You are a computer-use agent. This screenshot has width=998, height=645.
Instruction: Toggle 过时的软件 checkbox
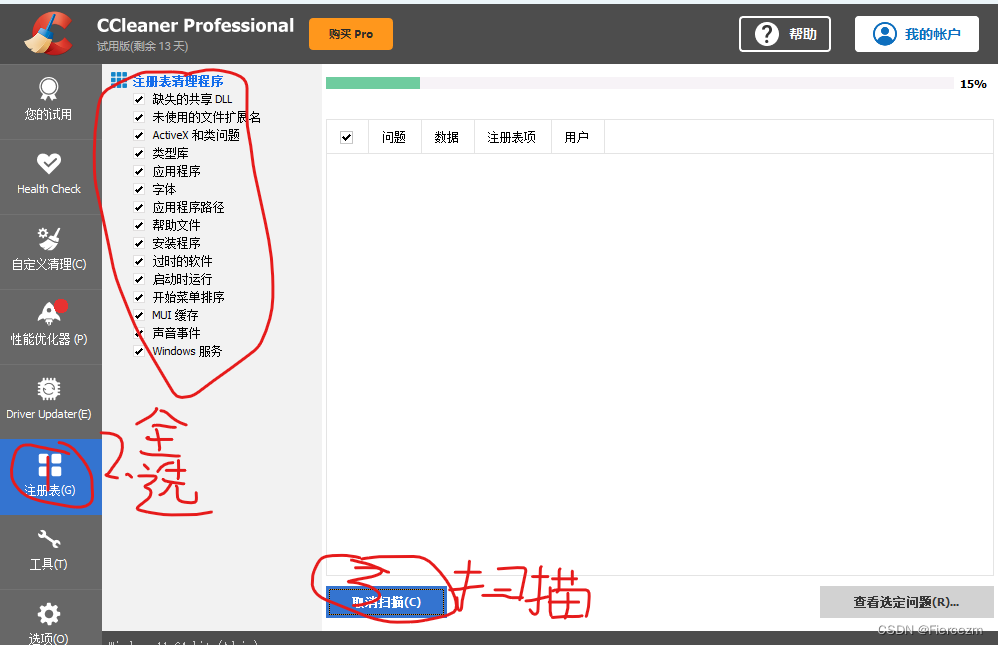tap(139, 261)
